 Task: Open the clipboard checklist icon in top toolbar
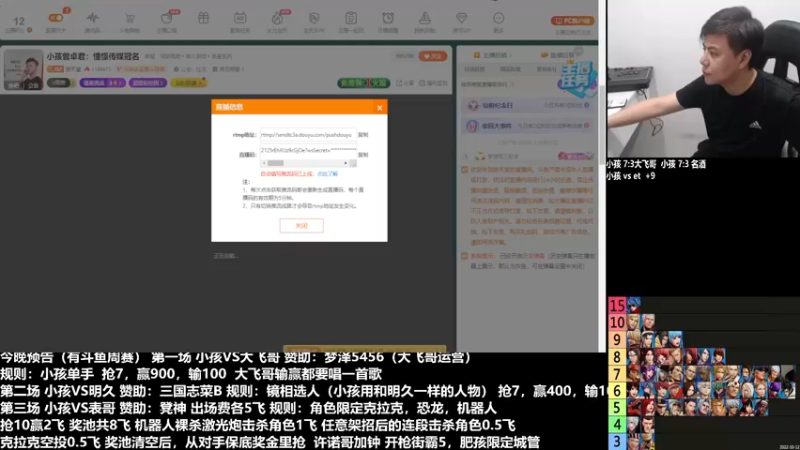click(351, 18)
